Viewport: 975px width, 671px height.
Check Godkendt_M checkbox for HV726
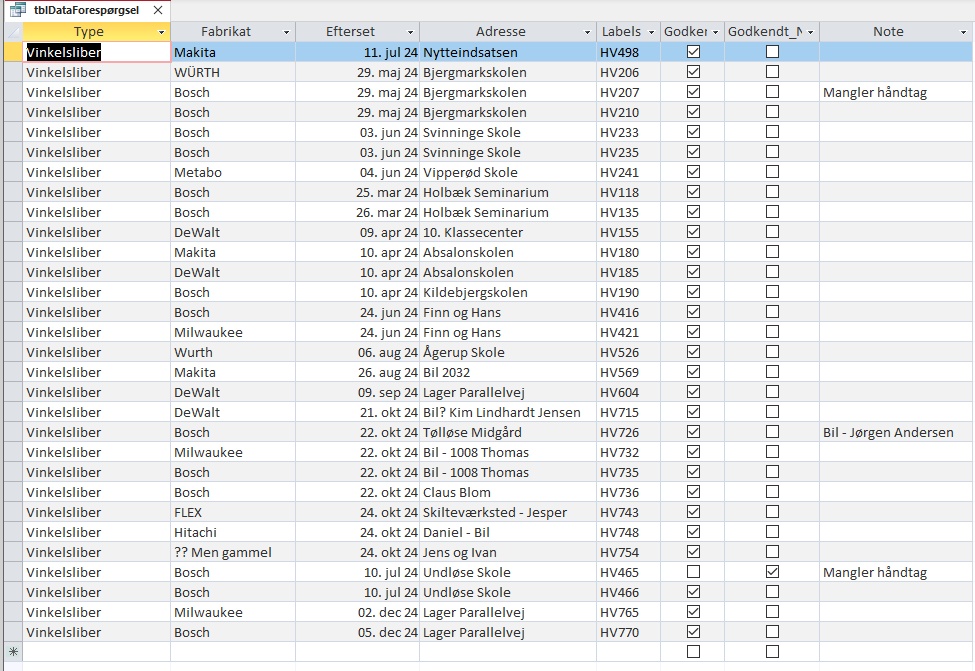coord(772,432)
